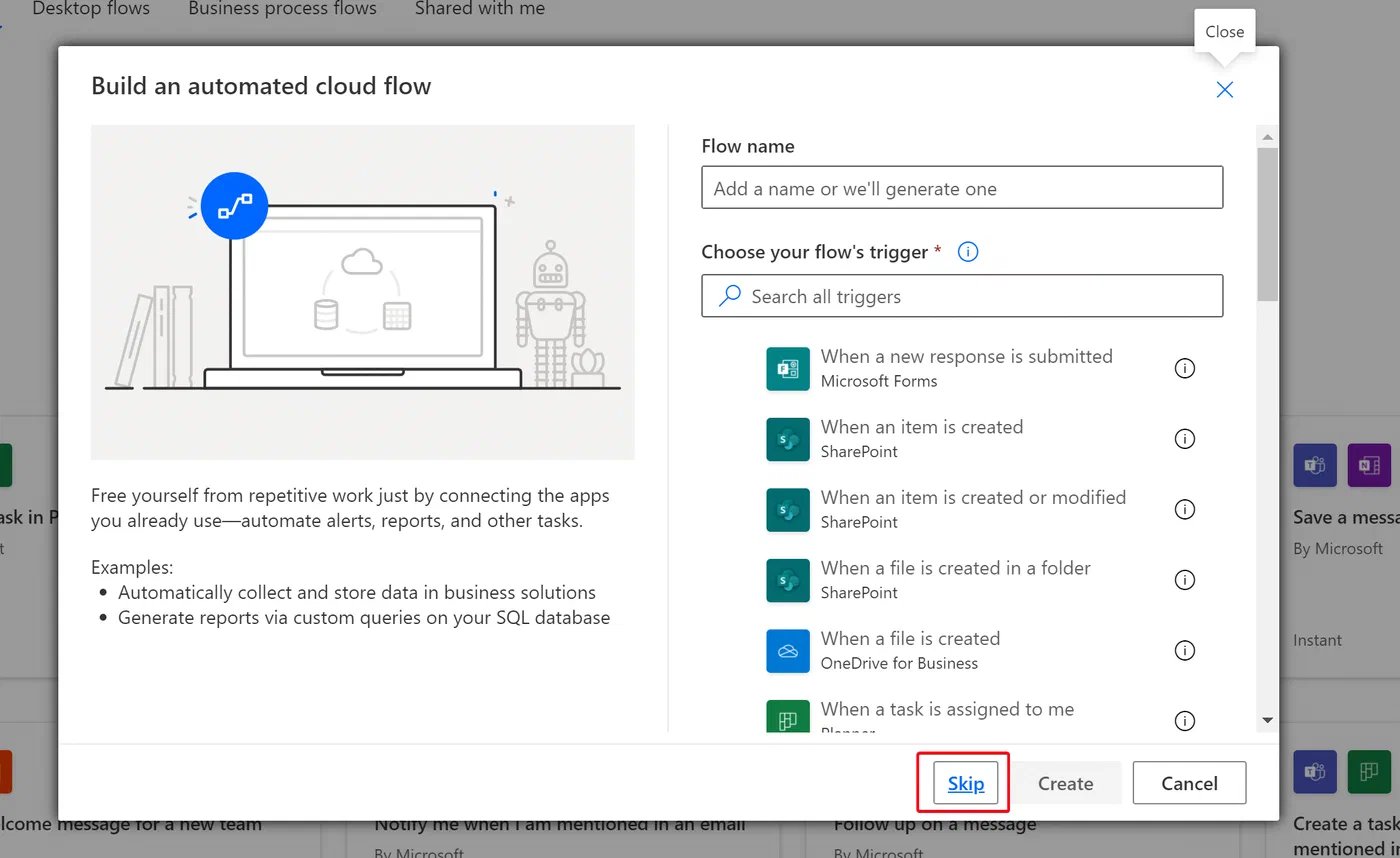Click the OneDrive for Business trigger icon

tap(787, 650)
